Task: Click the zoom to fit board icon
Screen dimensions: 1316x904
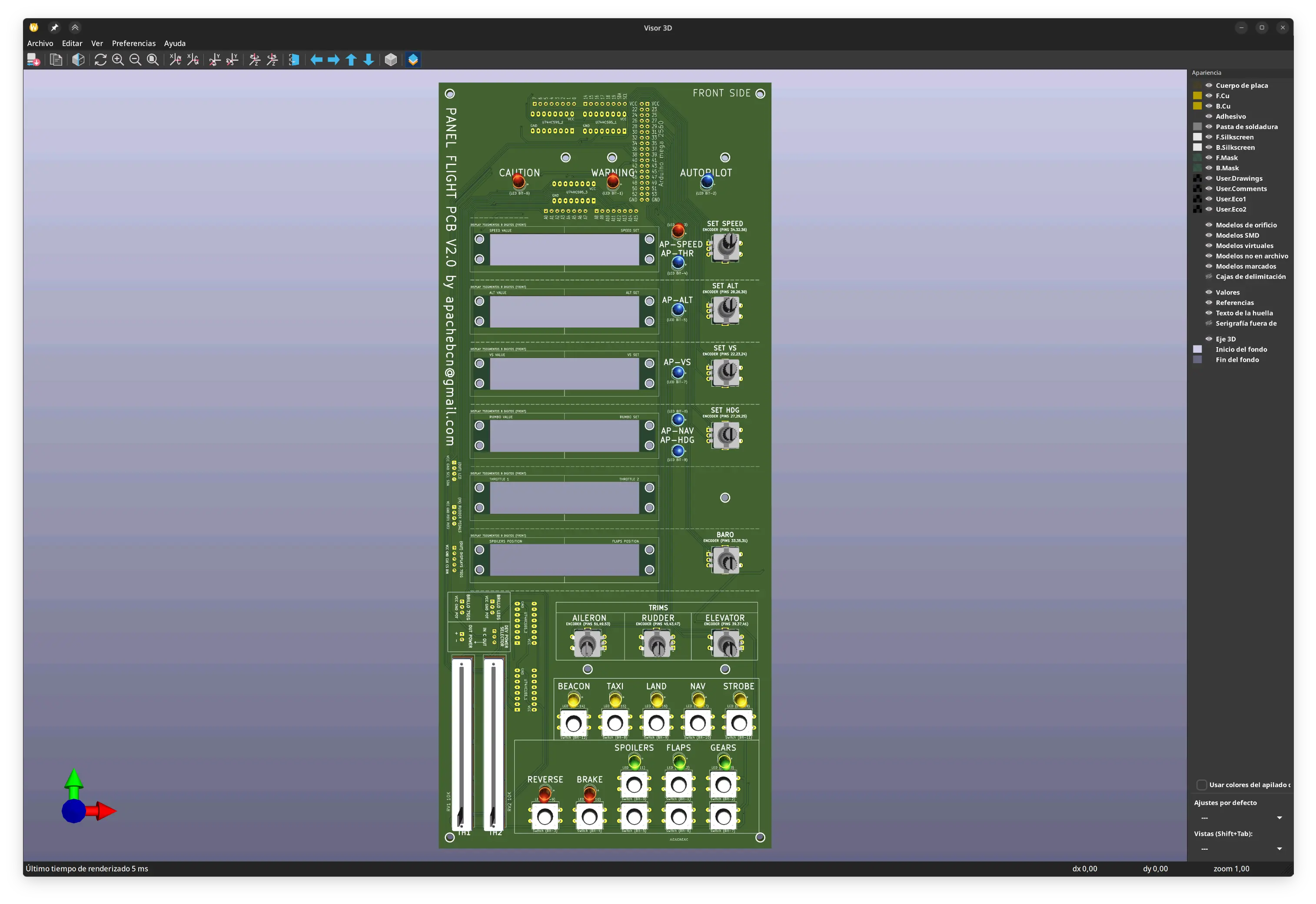Action: click(153, 60)
